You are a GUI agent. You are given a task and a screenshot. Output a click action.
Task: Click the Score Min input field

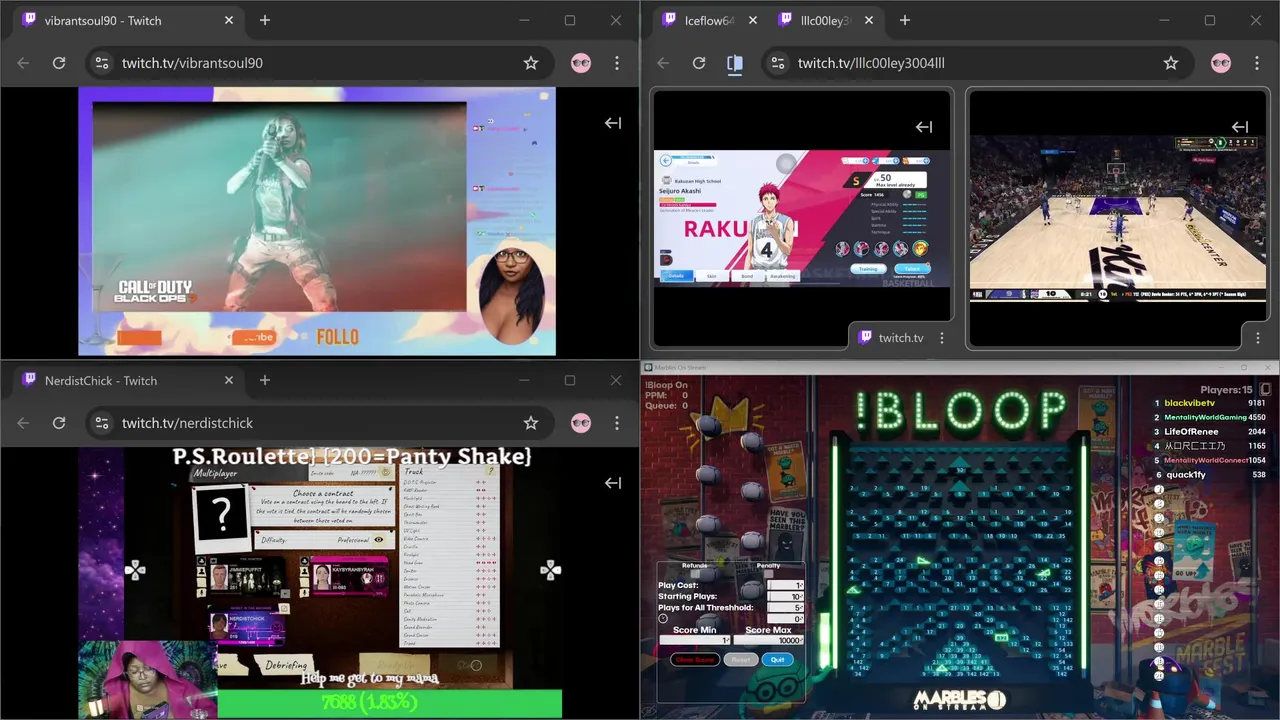pos(695,640)
